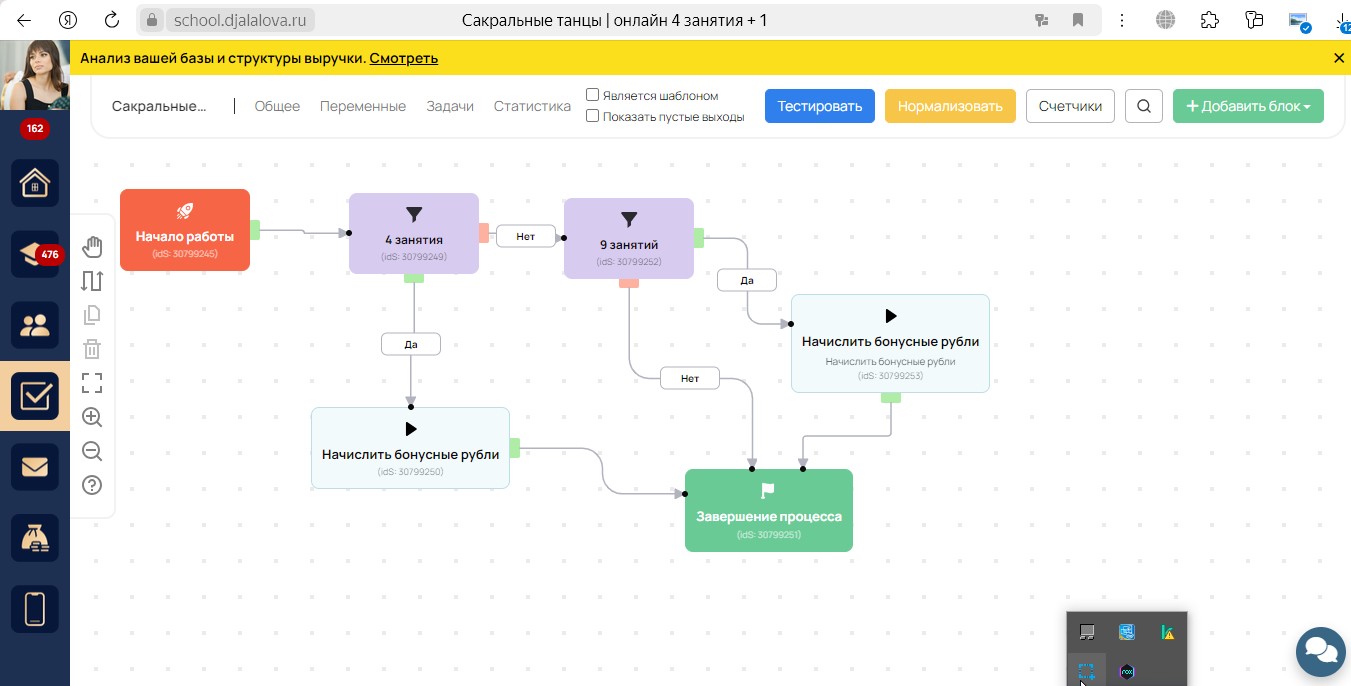Close the yellow notification banner
This screenshot has width=1351, height=686.
(x=1339, y=58)
